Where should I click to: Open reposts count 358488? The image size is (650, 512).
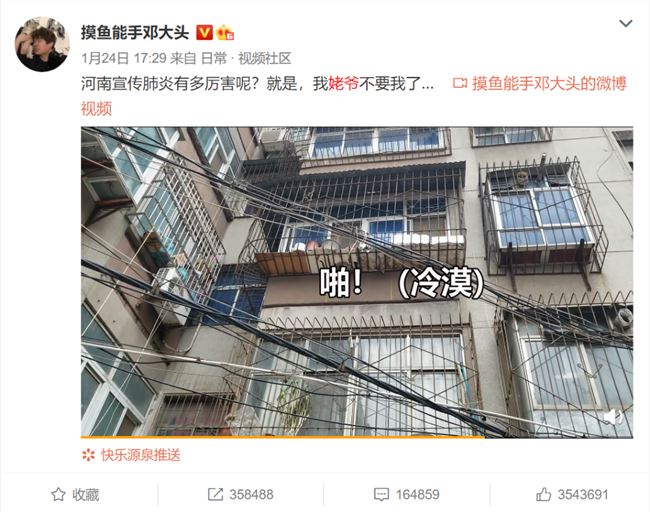pyautogui.click(x=251, y=495)
